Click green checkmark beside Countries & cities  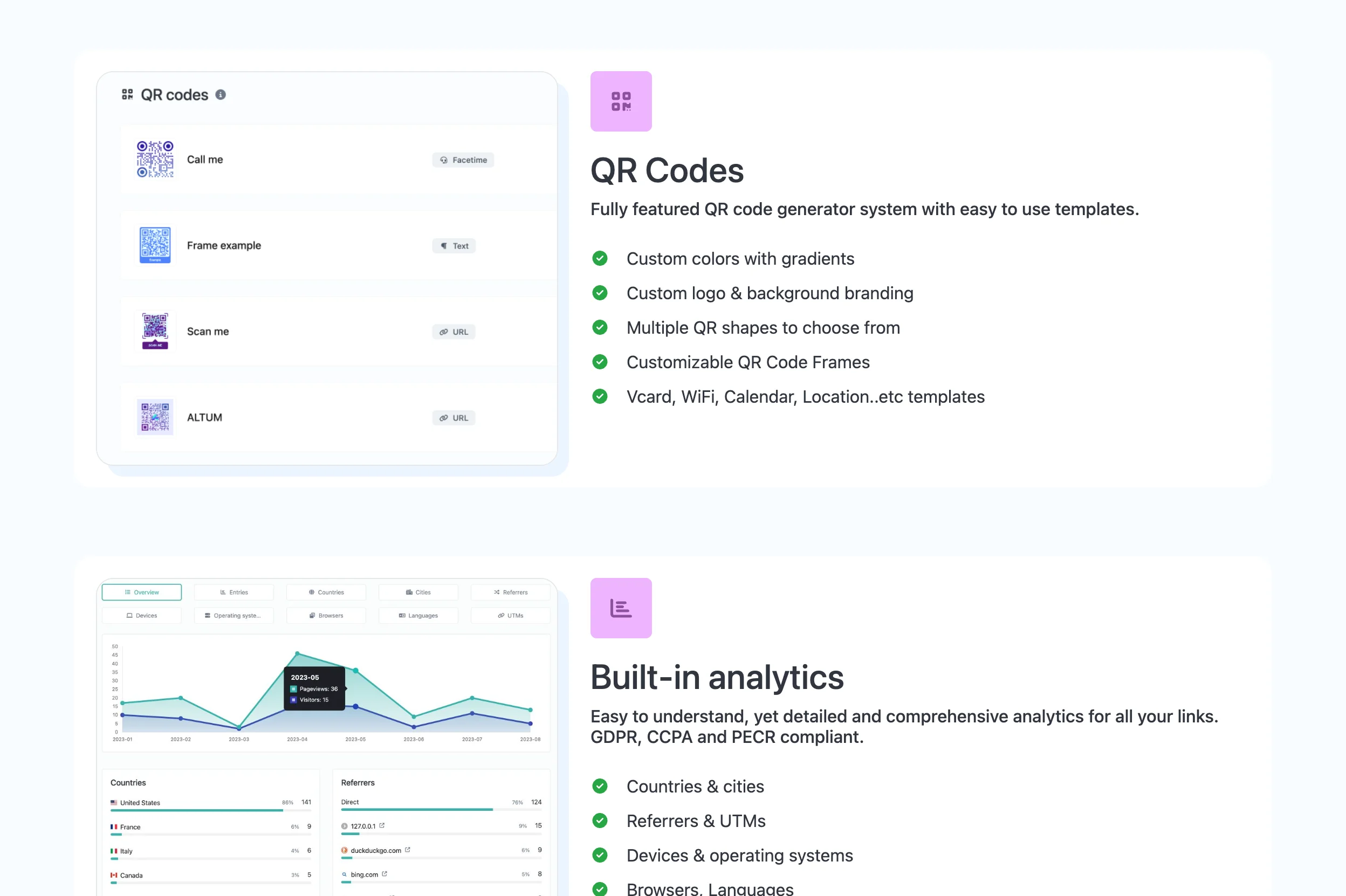(600, 786)
